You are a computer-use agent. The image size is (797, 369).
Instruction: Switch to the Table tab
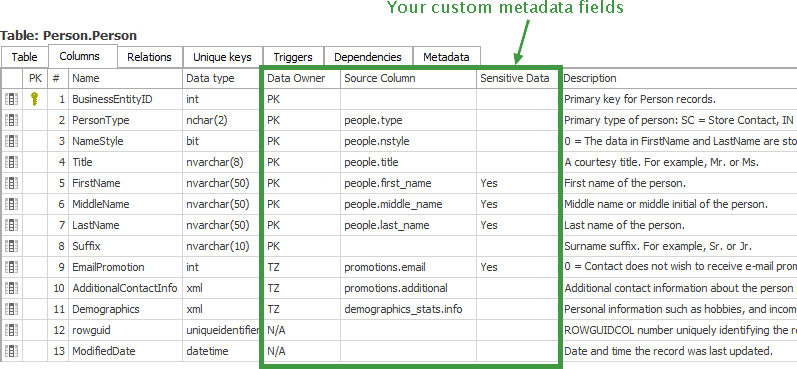pos(24,57)
